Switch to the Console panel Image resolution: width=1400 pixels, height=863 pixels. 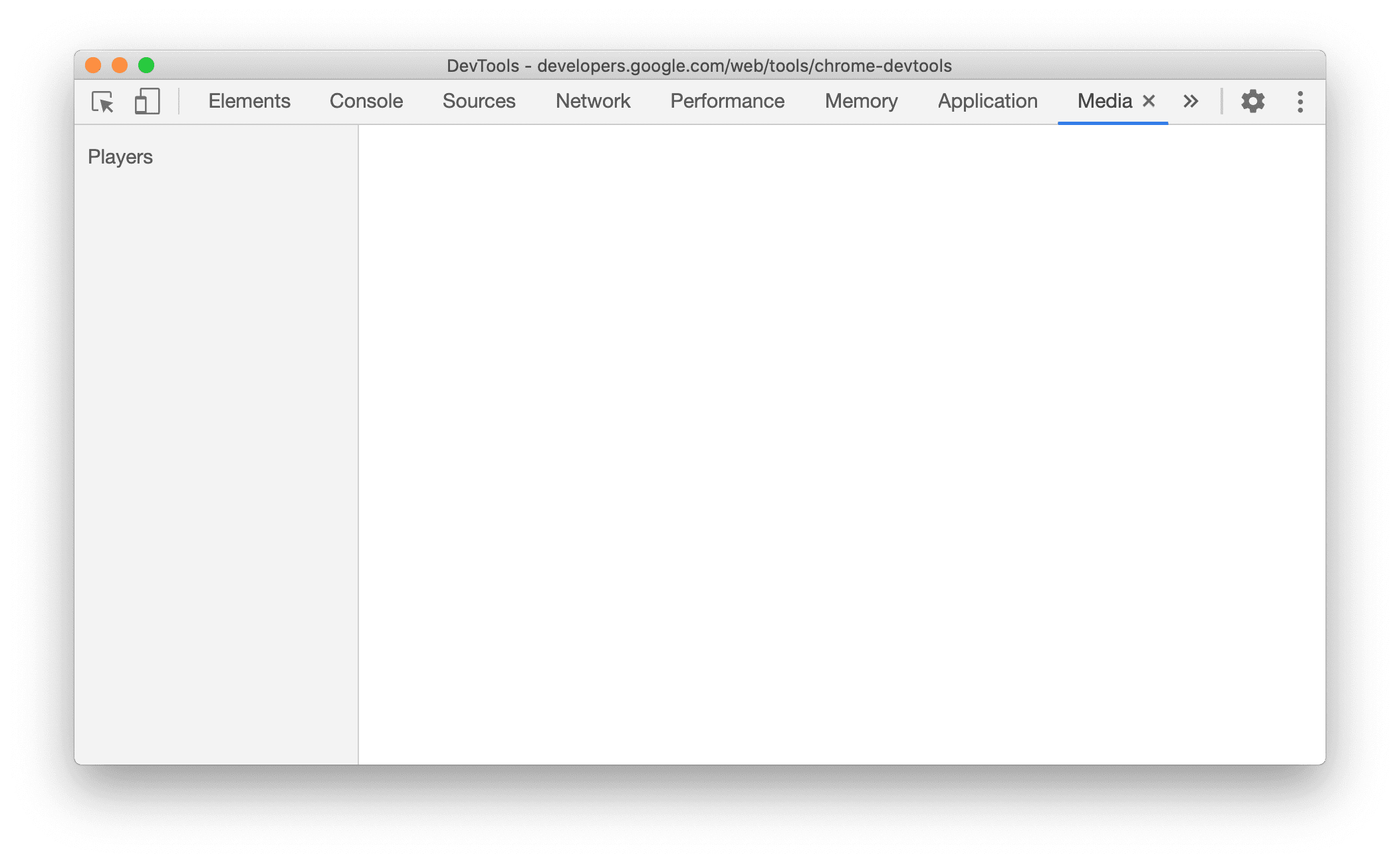(366, 100)
